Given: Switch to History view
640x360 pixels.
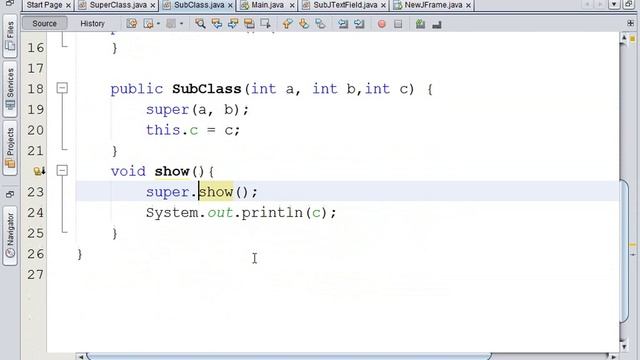Looking at the screenshot, I should coord(92,24).
